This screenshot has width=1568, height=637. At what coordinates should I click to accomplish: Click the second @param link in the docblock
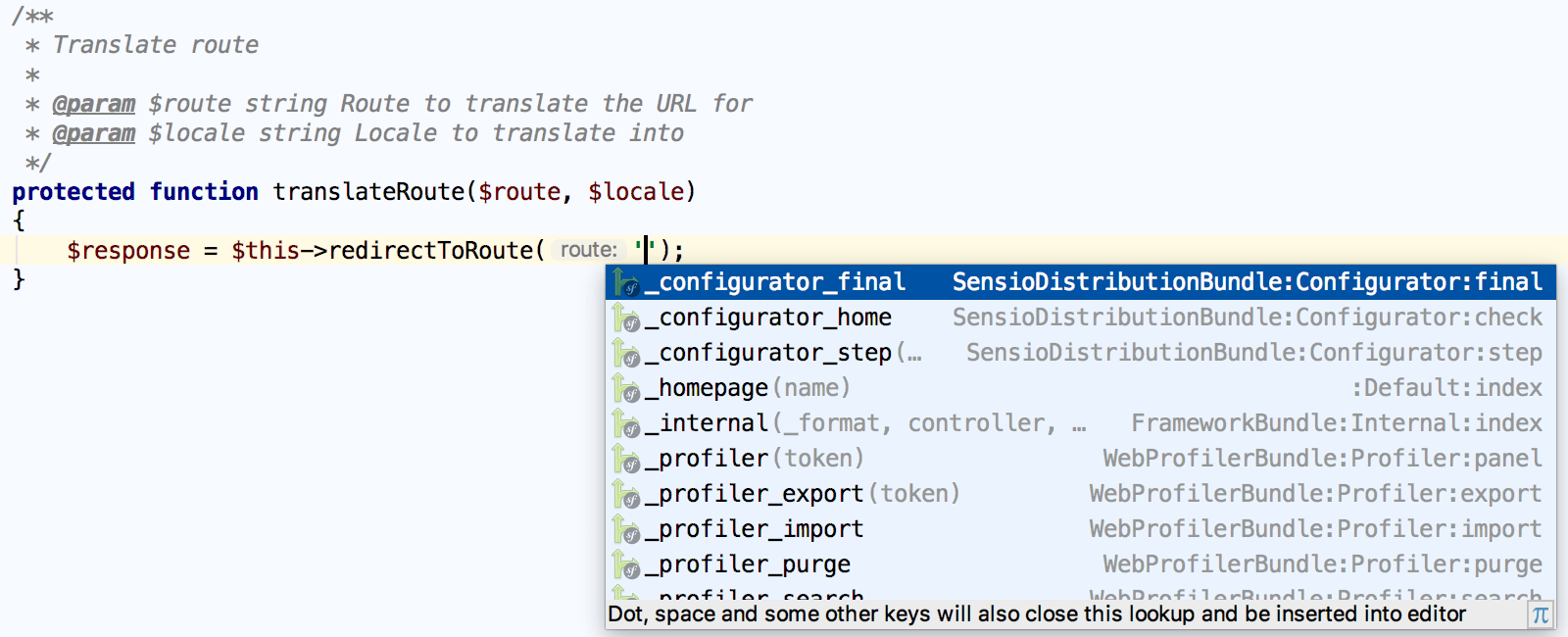coord(93,133)
